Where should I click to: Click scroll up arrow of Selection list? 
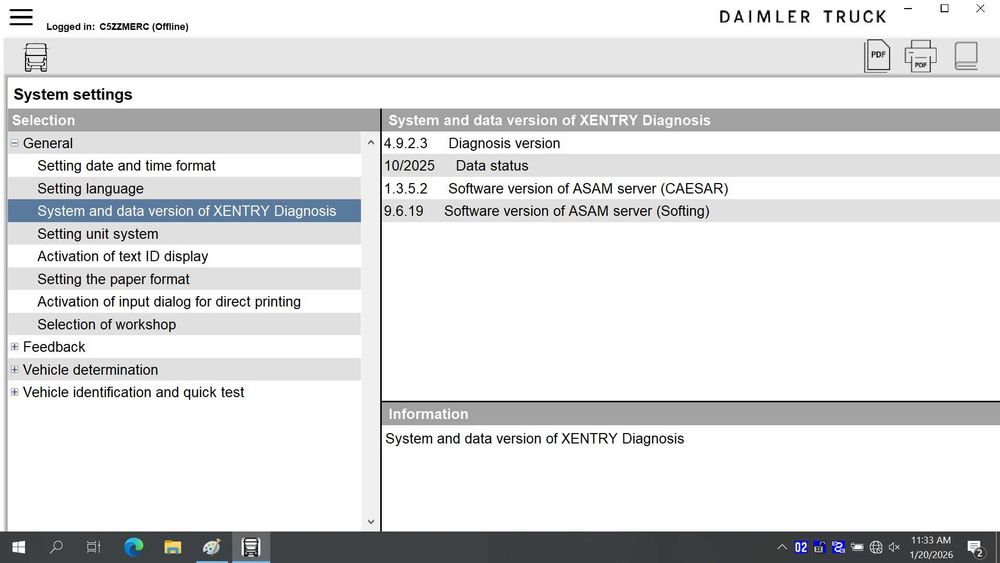[x=371, y=143]
